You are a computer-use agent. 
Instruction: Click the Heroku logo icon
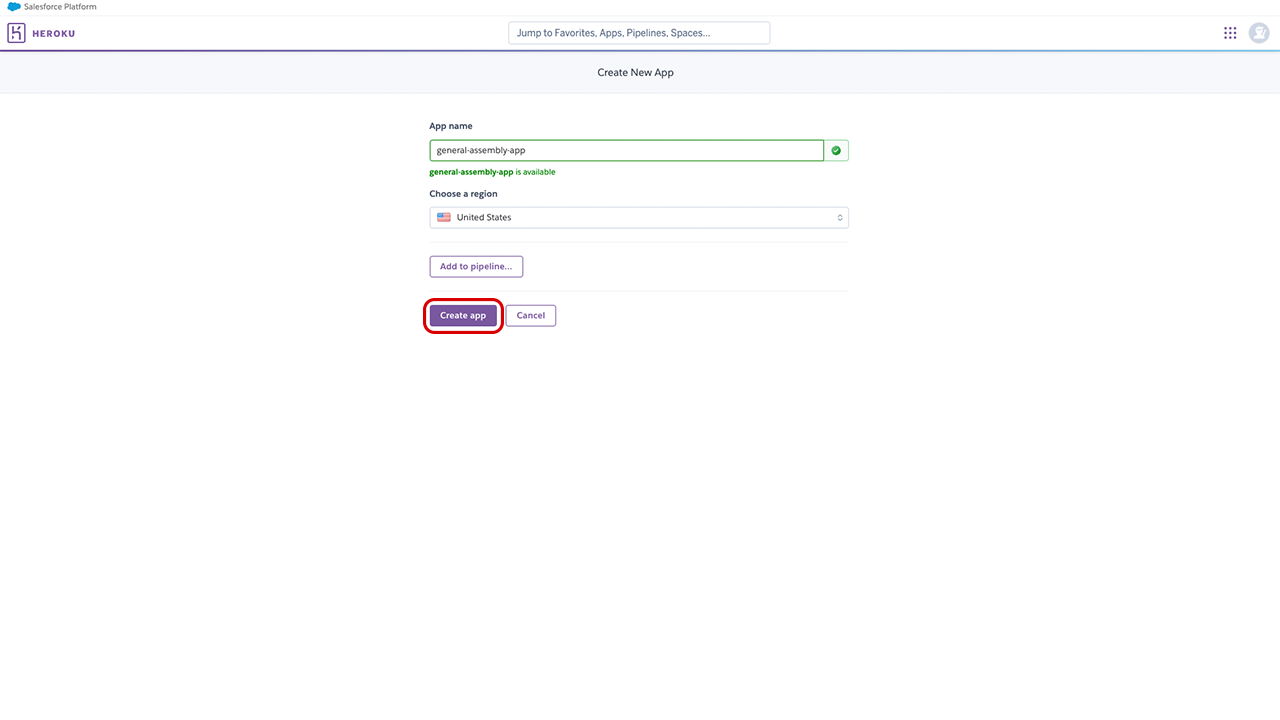click(x=17, y=33)
